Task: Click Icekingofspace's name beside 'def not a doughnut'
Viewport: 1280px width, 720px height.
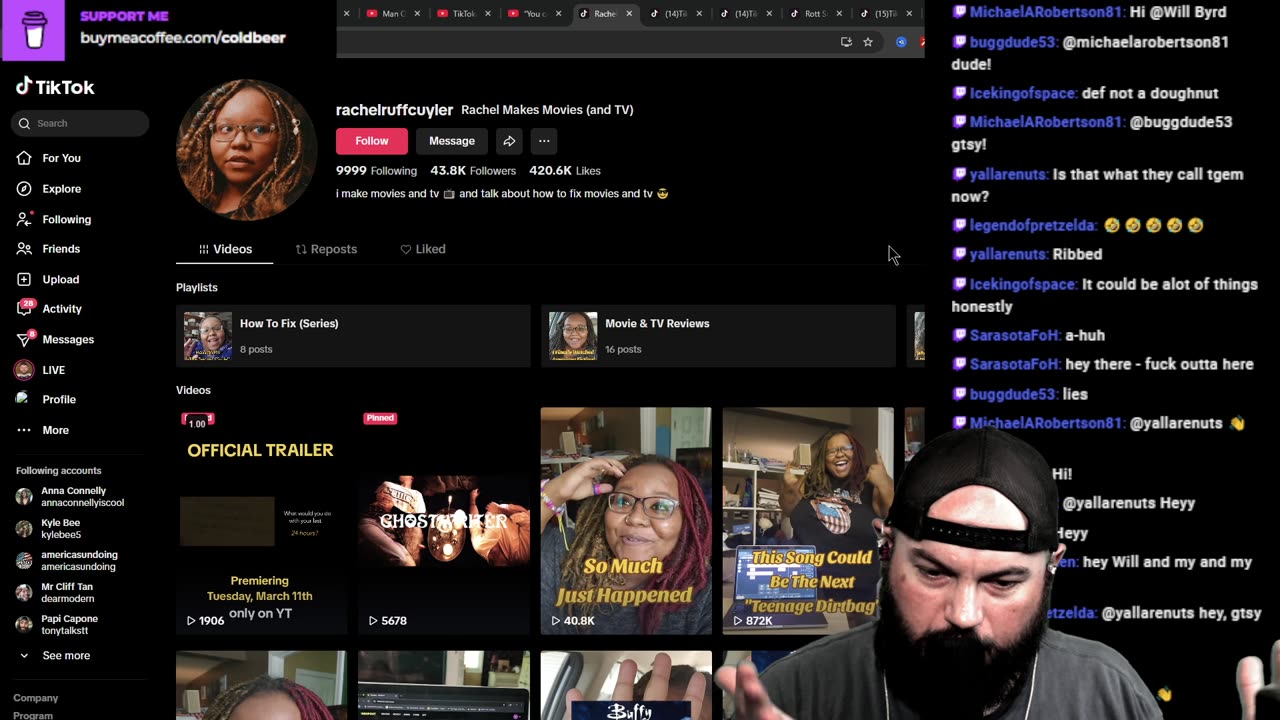Action: click(x=1023, y=93)
